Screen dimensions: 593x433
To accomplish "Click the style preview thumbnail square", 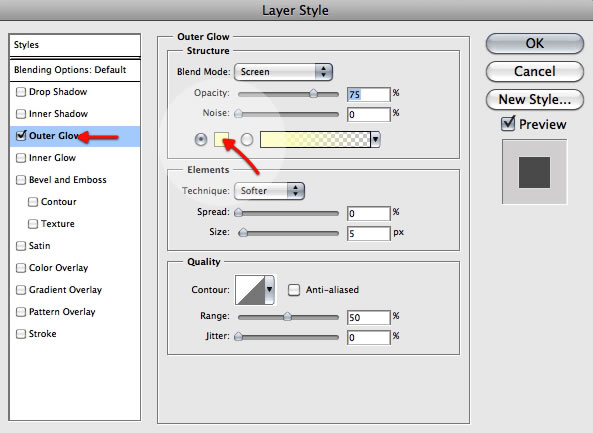I will pos(534,172).
